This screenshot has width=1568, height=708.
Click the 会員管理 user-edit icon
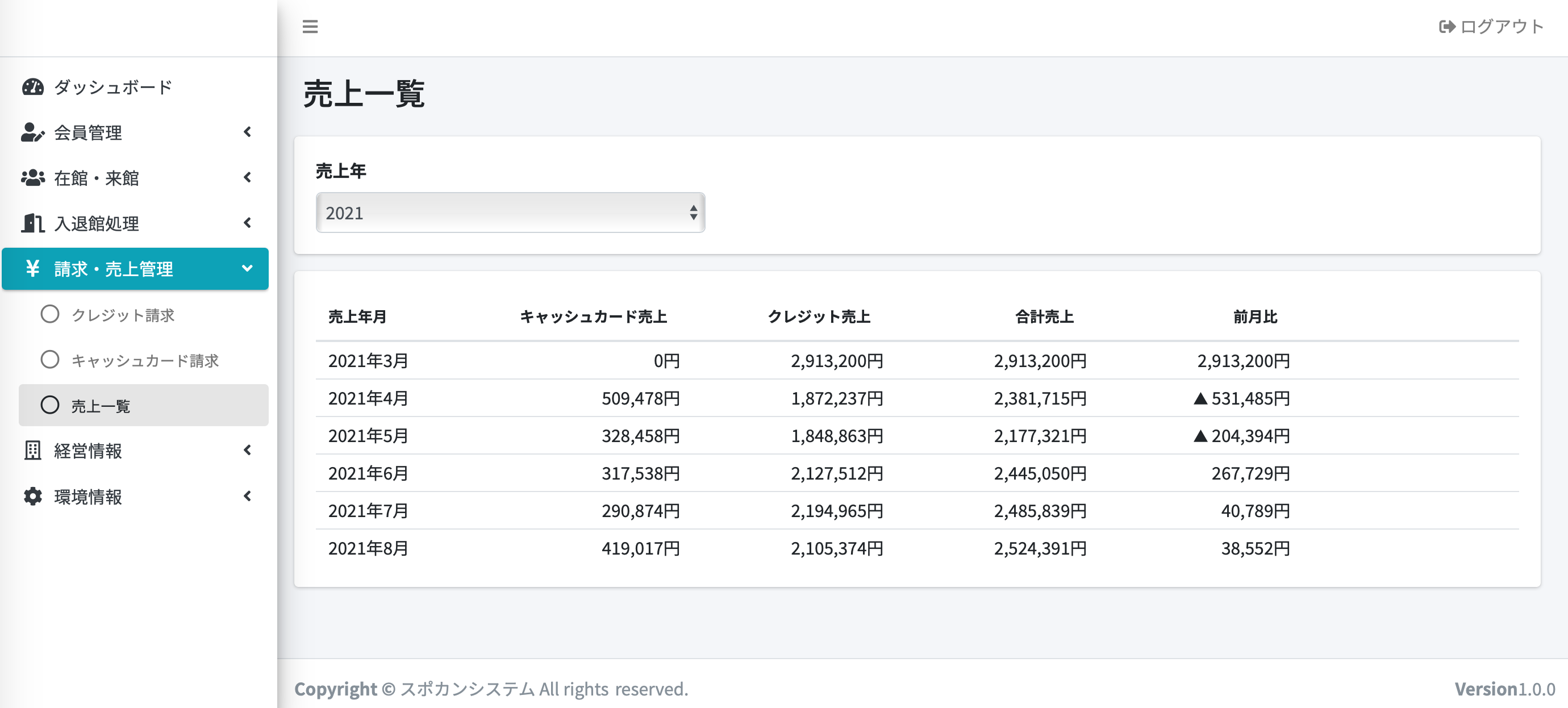(x=33, y=132)
